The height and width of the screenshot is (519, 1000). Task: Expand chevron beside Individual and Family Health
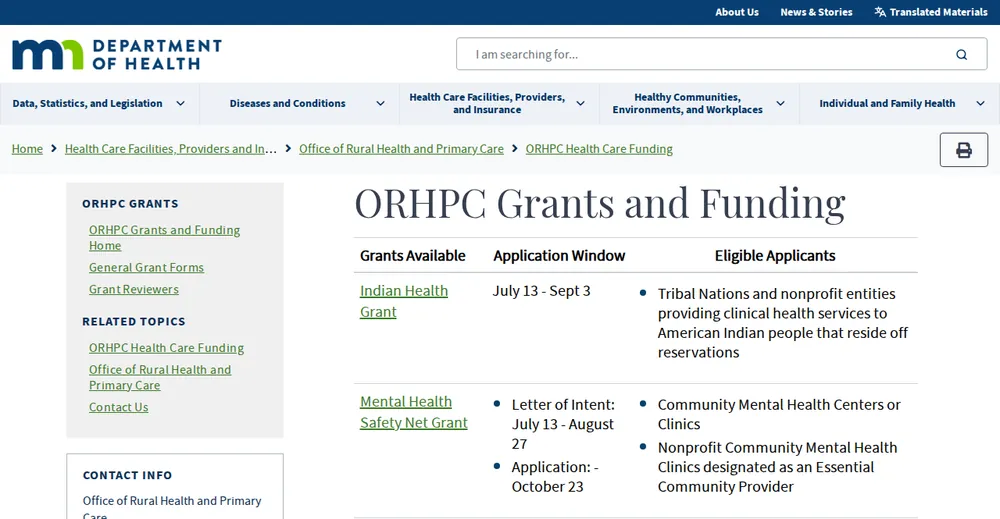pyautogui.click(x=980, y=103)
